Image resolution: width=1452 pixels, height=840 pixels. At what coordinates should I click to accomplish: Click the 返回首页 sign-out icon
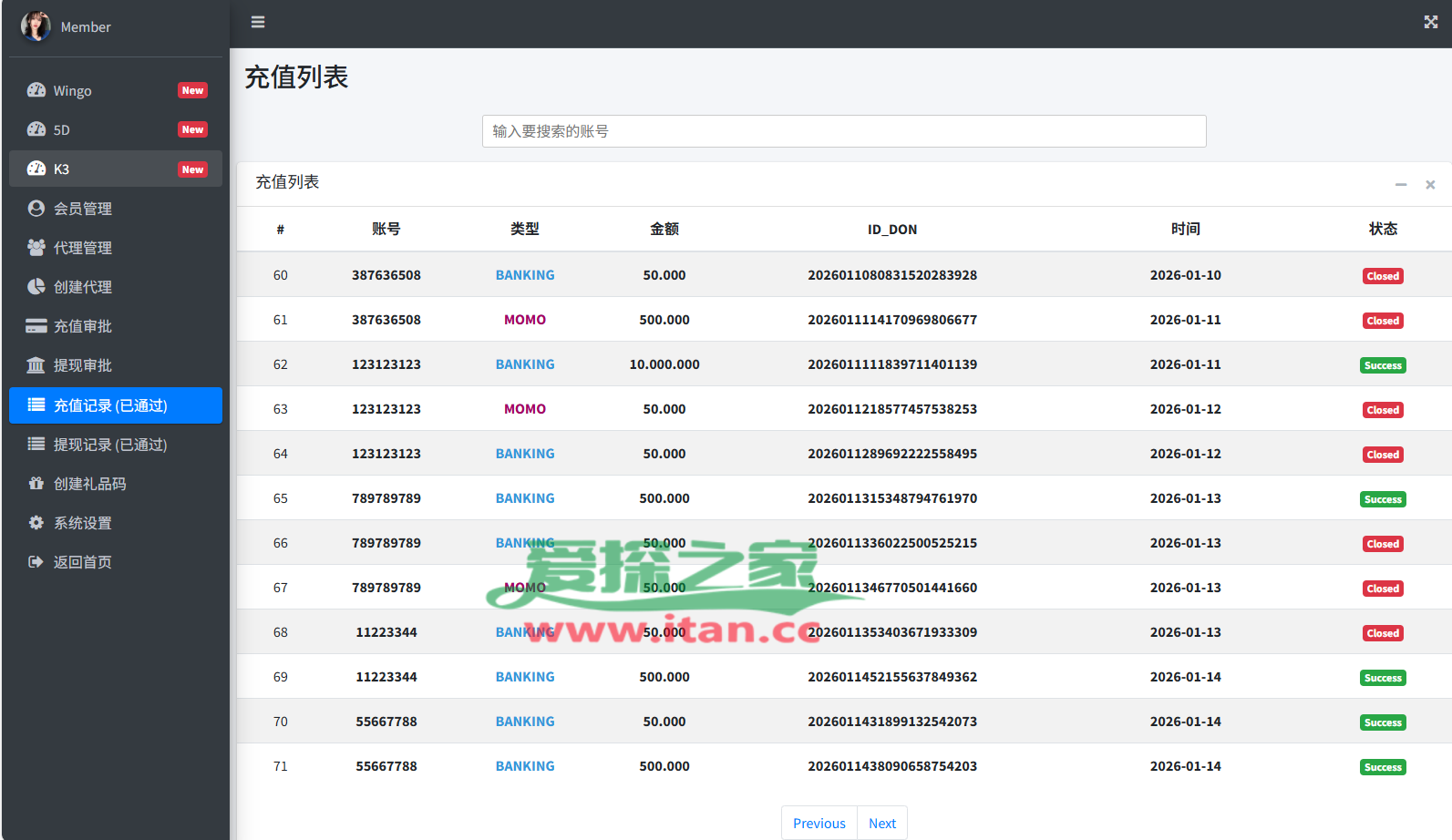[x=36, y=562]
